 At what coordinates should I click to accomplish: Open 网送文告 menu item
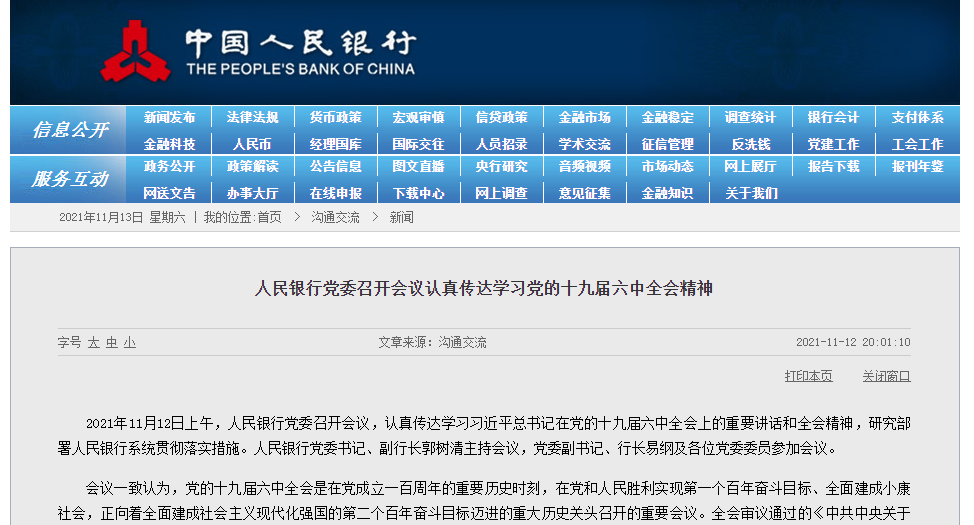click(169, 193)
